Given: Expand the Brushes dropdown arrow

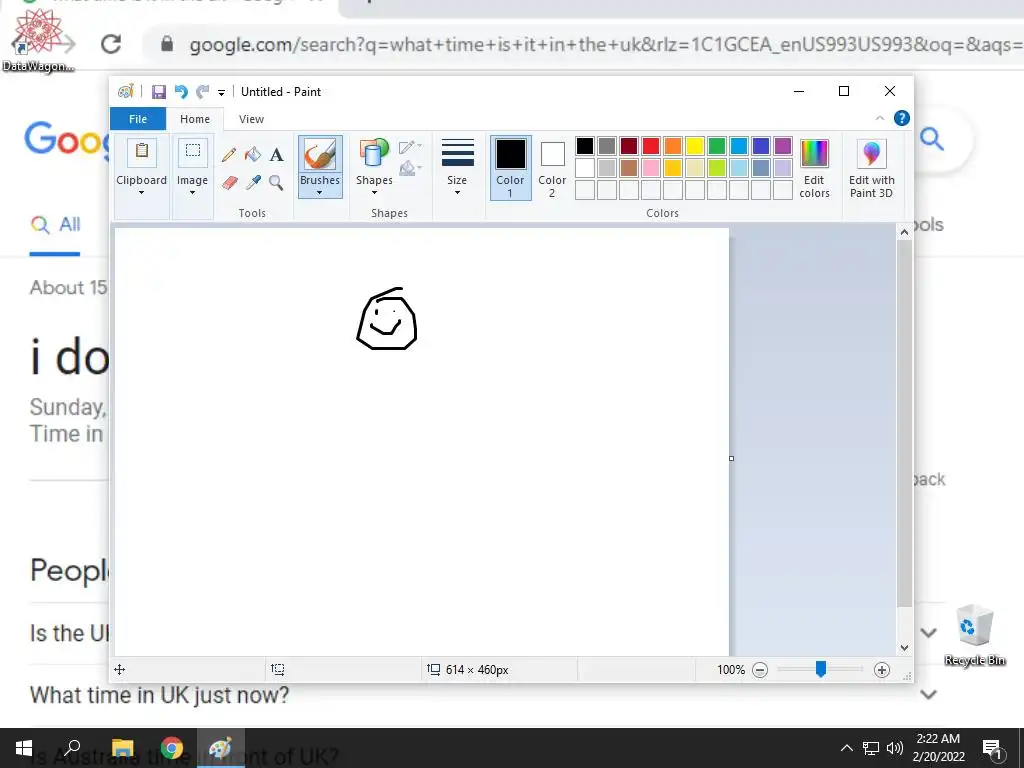Looking at the screenshot, I should coord(319,193).
